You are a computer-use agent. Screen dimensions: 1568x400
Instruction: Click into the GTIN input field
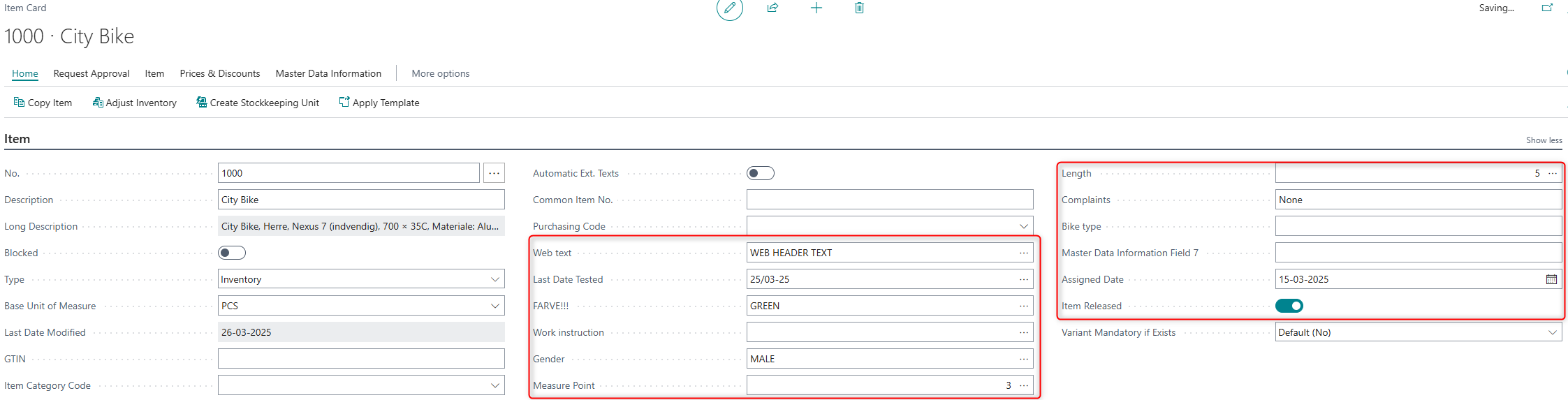coord(360,359)
